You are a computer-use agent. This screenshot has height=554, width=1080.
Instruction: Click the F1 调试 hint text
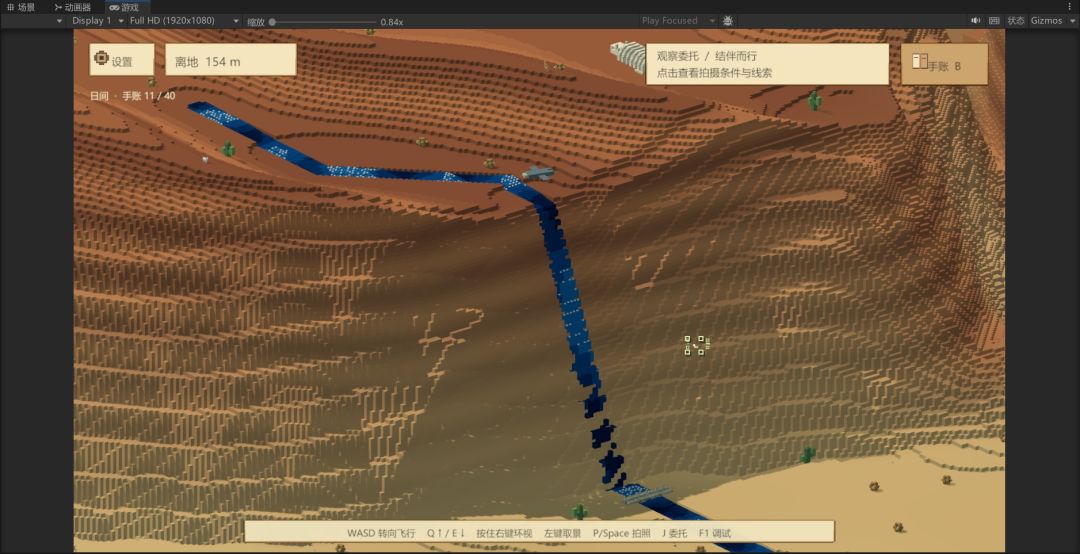tap(714, 533)
